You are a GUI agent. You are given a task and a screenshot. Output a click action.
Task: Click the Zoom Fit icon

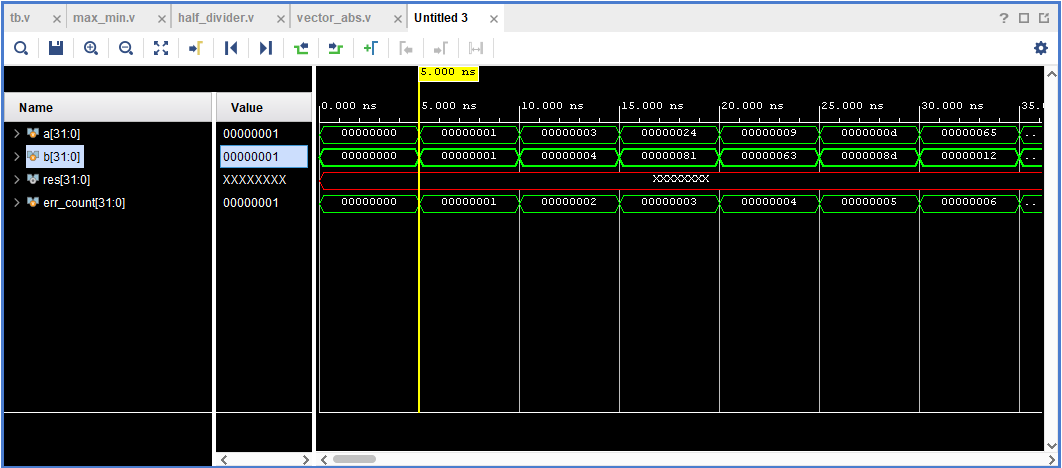tap(161, 48)
